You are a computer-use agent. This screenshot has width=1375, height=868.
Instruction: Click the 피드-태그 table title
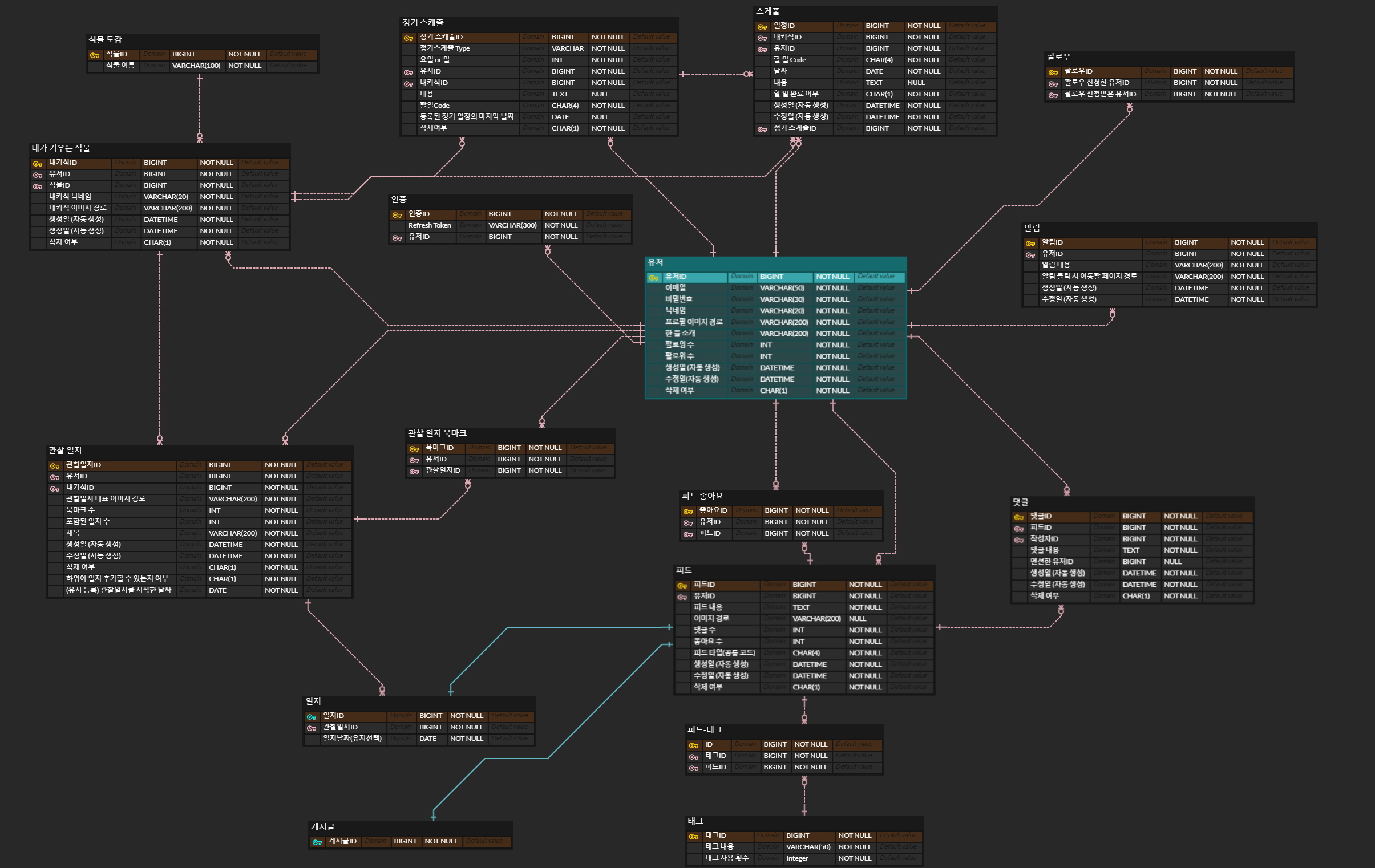[704, 729]
